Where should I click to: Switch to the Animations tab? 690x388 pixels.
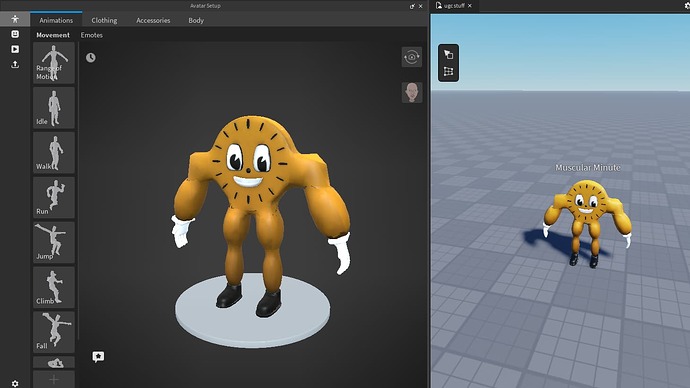56,20
